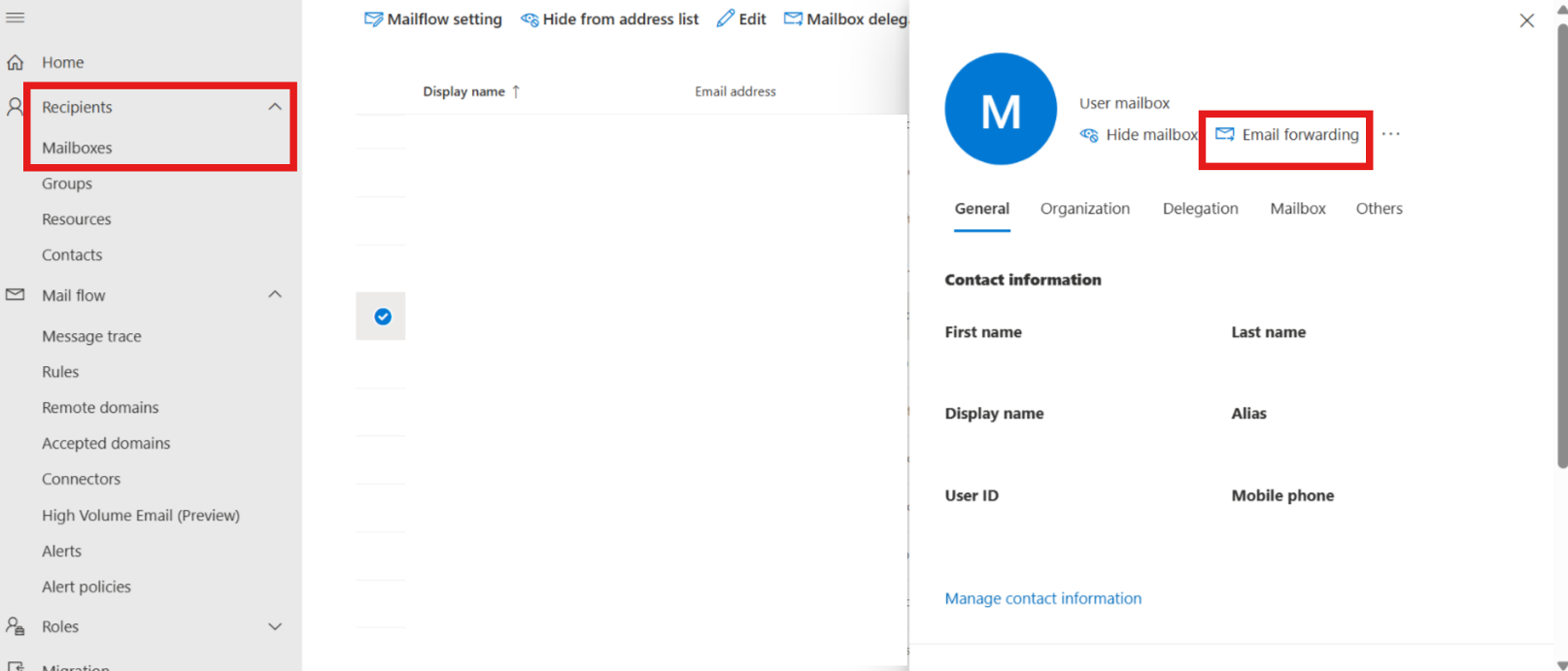Image resolution: width=1568 pixels, height=671 pixels.
Task: Click the Roles sidebar label
Action: tap(60, 627)
